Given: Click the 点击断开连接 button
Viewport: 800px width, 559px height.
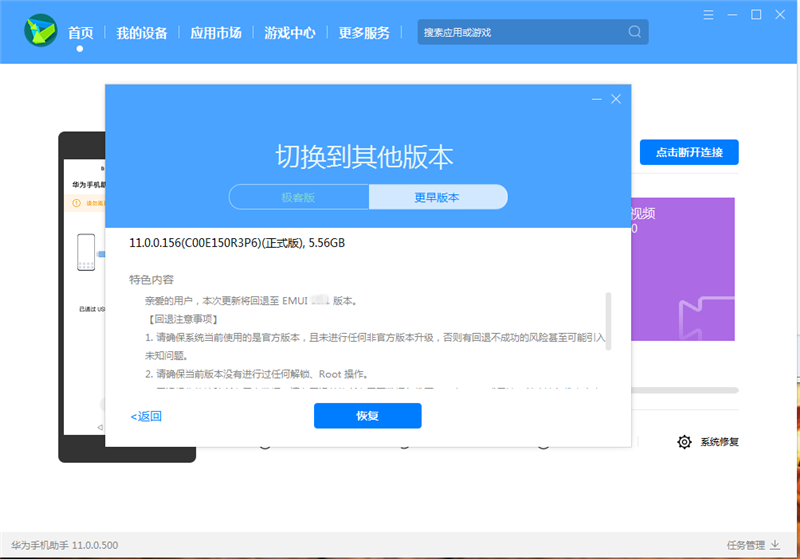Looking at the screenshot, I should pyautogui.click(x=688, y=153).
